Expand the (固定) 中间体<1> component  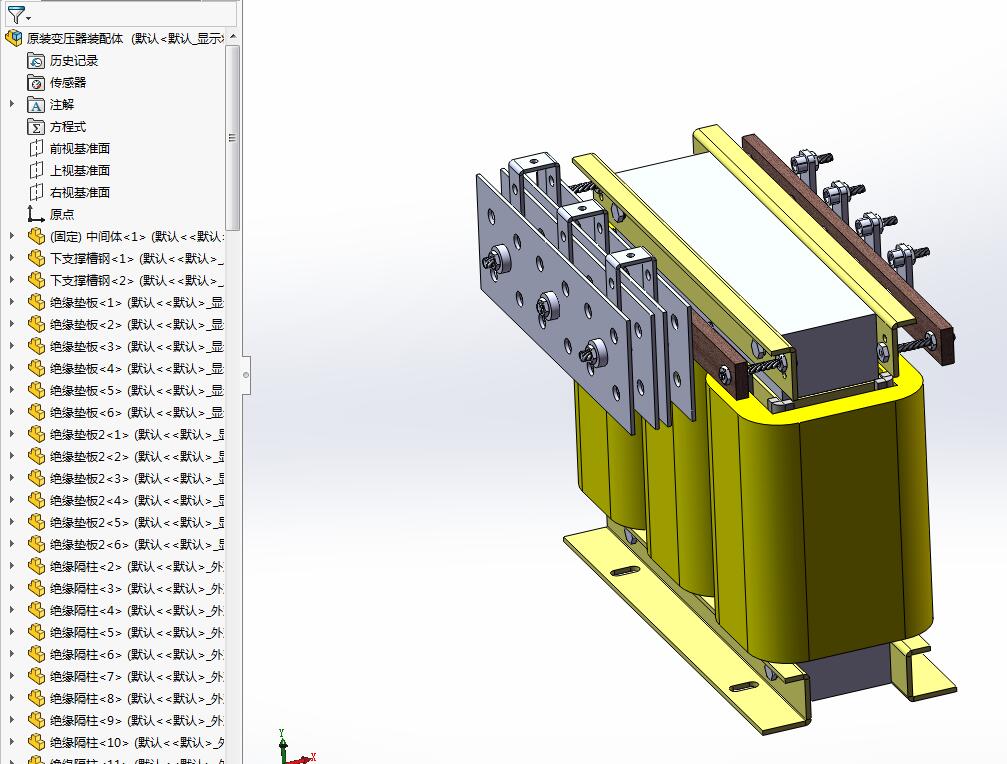point(12,236)
